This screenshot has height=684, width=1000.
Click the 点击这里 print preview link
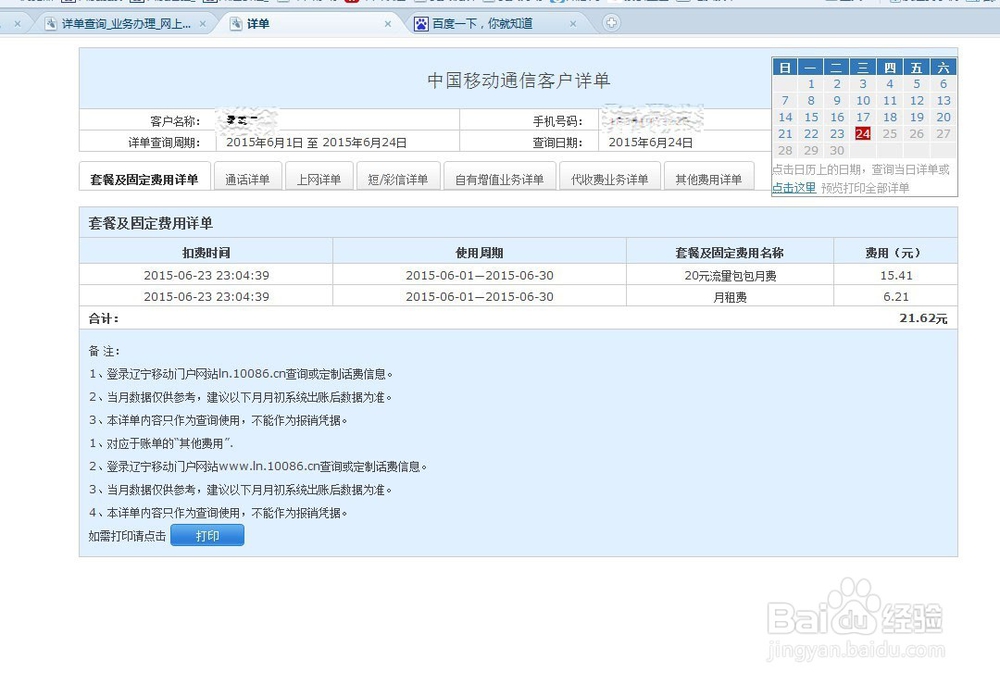click(794, 187)
